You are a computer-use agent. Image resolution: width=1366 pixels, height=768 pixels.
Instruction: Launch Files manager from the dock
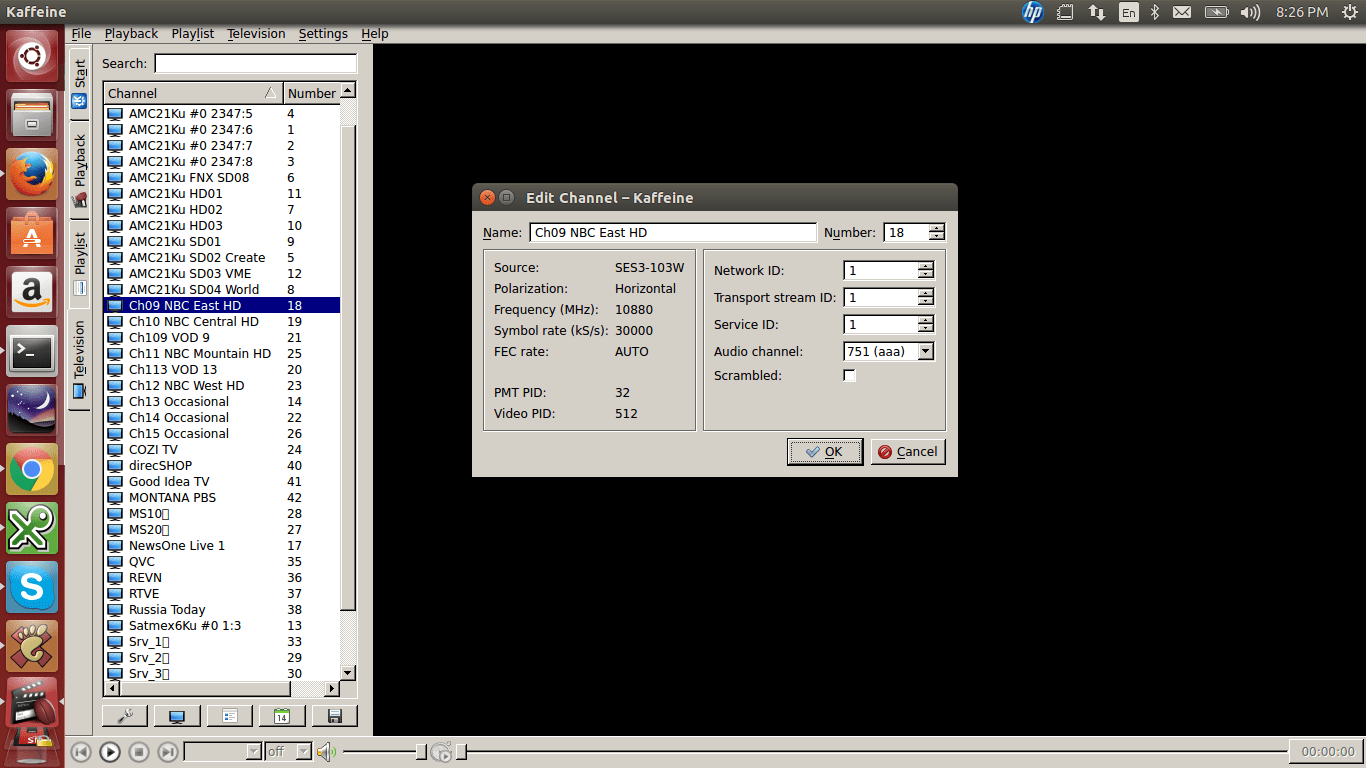[32, 115]
